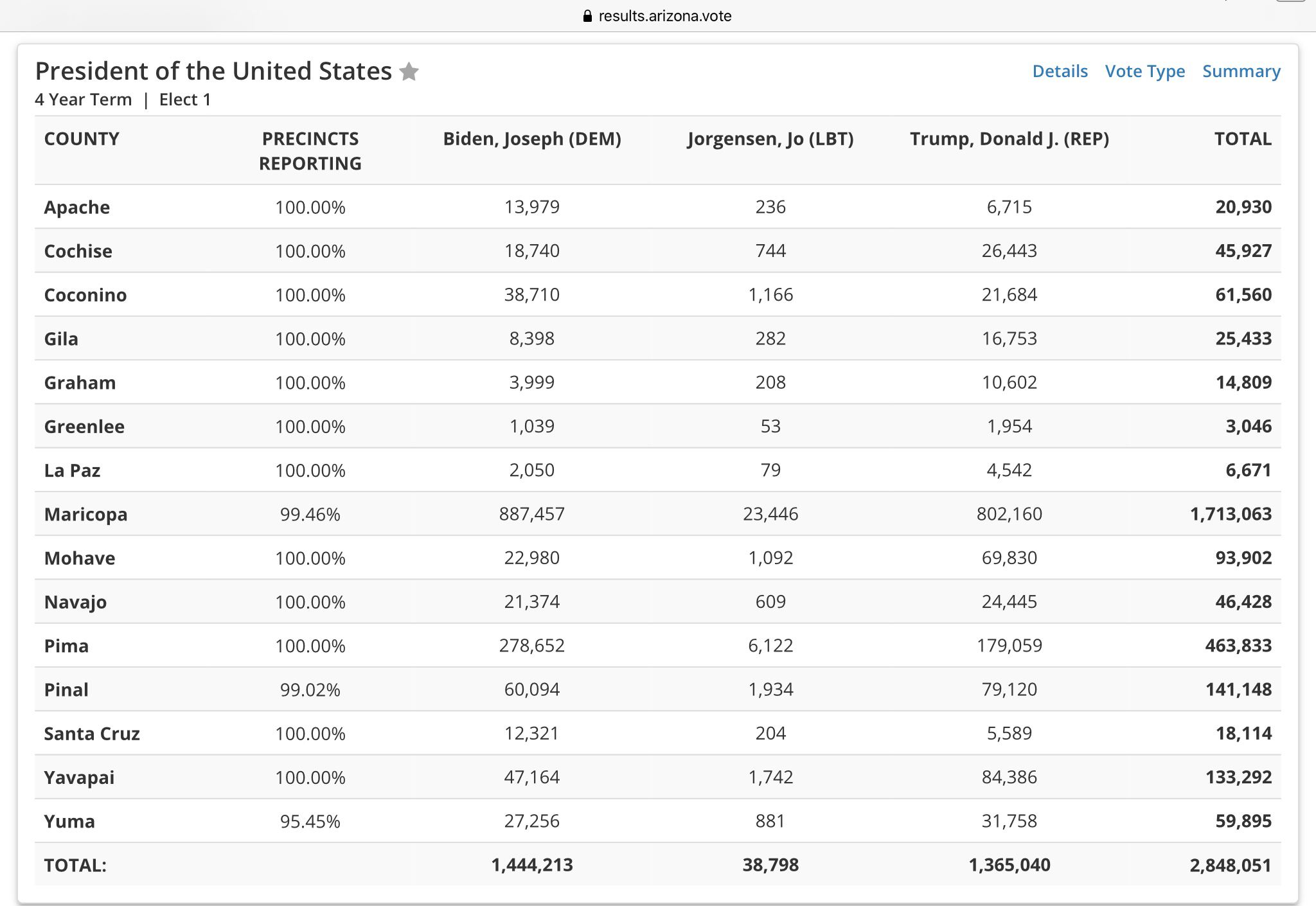Click Biden's 21,374 Navajo vote count
Image resolution: width=1316 pixels, height=906 pixels.
pos(532,602)
